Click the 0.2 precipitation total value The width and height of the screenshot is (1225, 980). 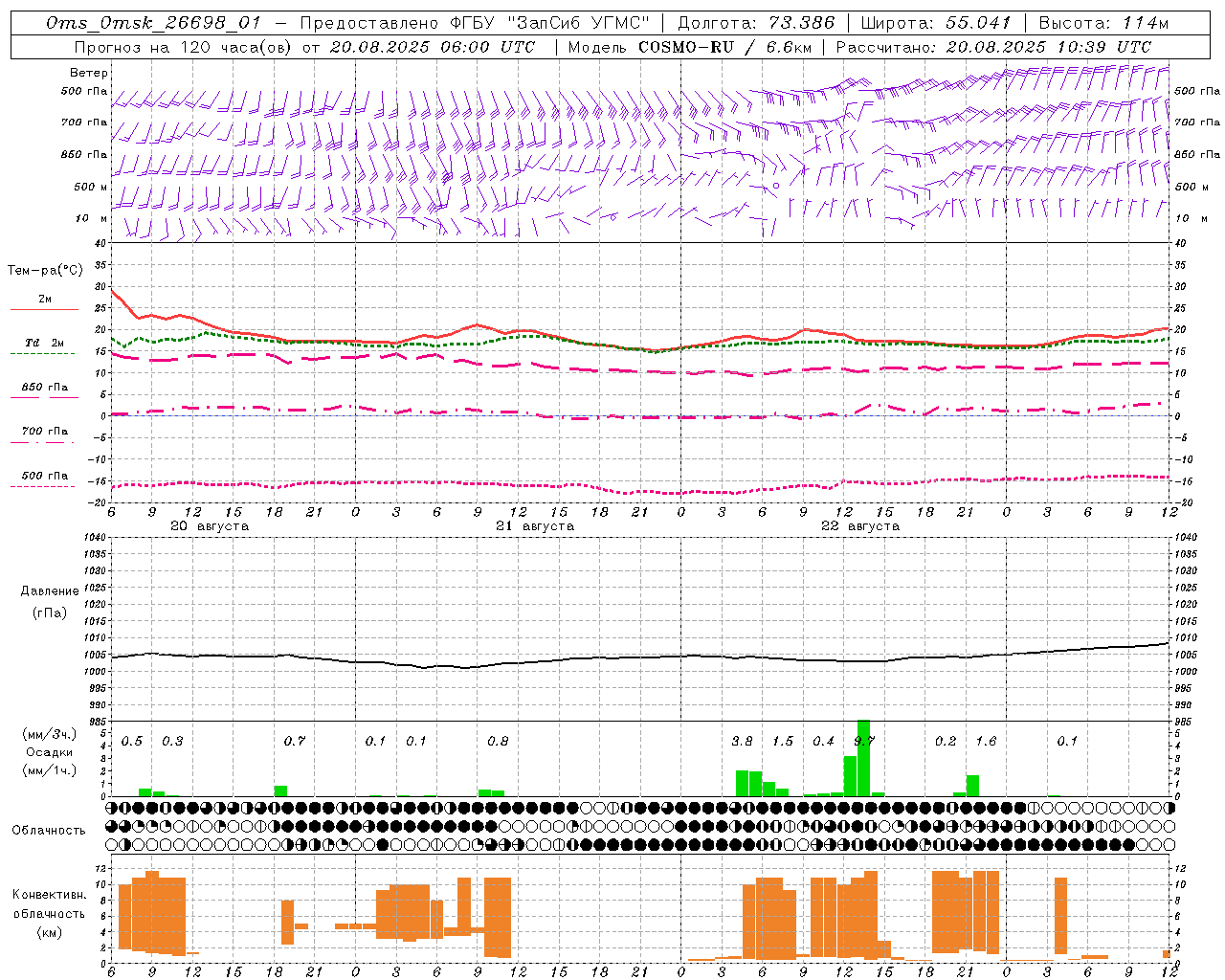coord(946,742)
